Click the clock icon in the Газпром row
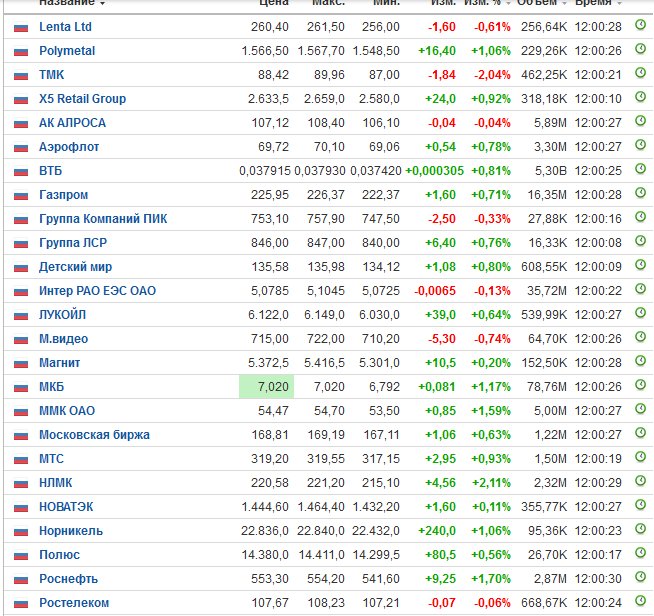The height and width of the screenshot is (616, 654). 640,193
